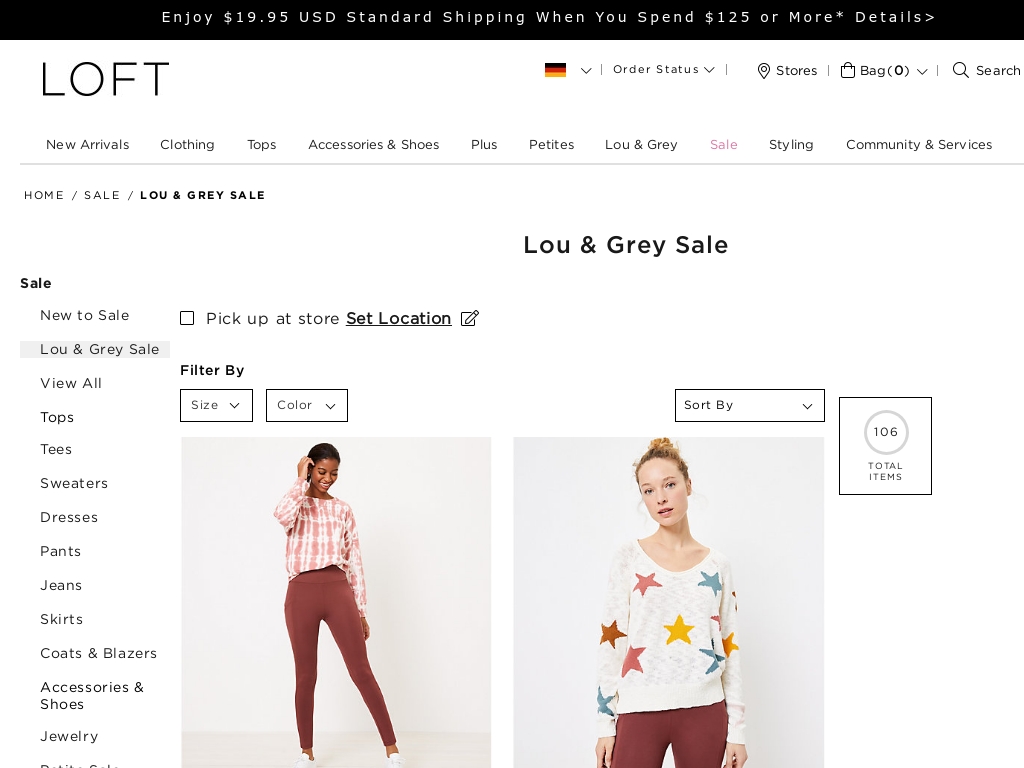Viewport: 1024px width, 768px height.
Task: Open the Sort By dropdown
Action: pos(749,405)
